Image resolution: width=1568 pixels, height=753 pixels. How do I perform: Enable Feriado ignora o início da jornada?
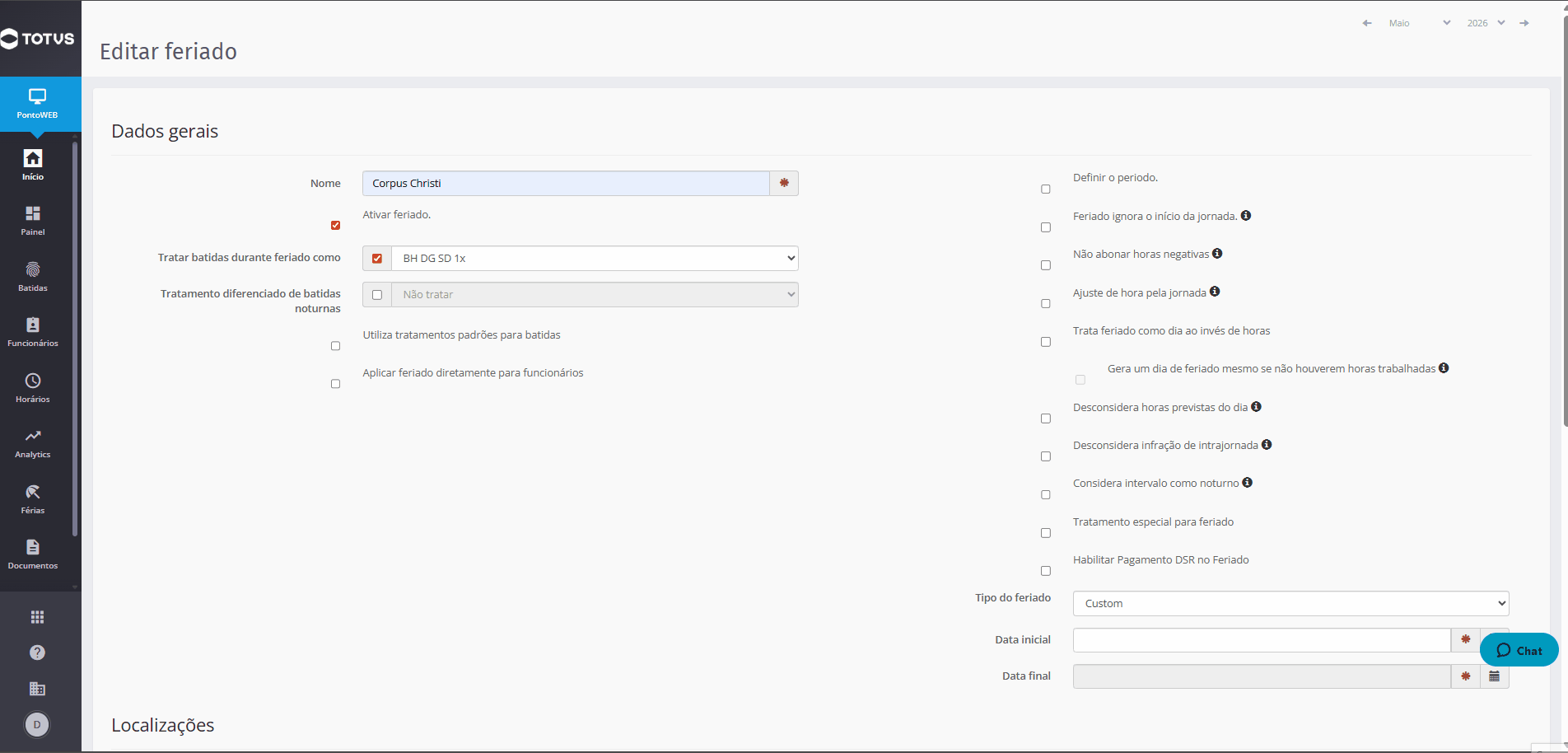point(1046,227)
